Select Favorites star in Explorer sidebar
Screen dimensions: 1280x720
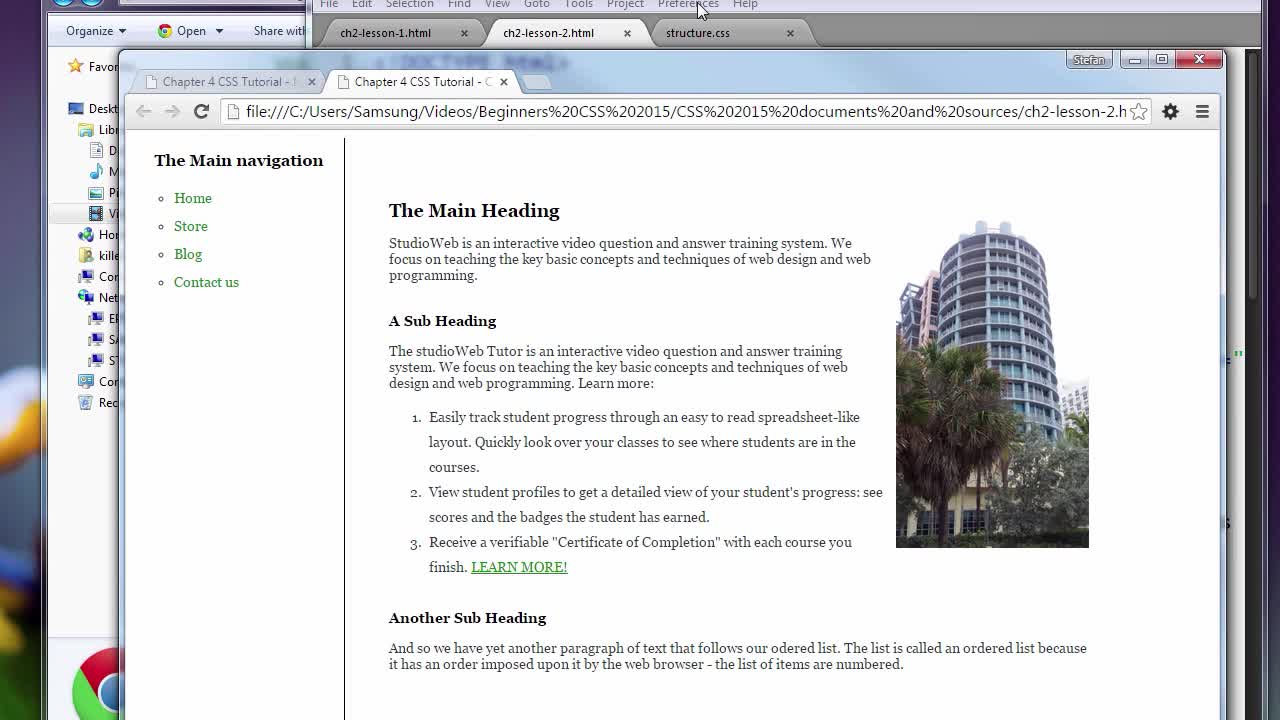pos(75,66)
